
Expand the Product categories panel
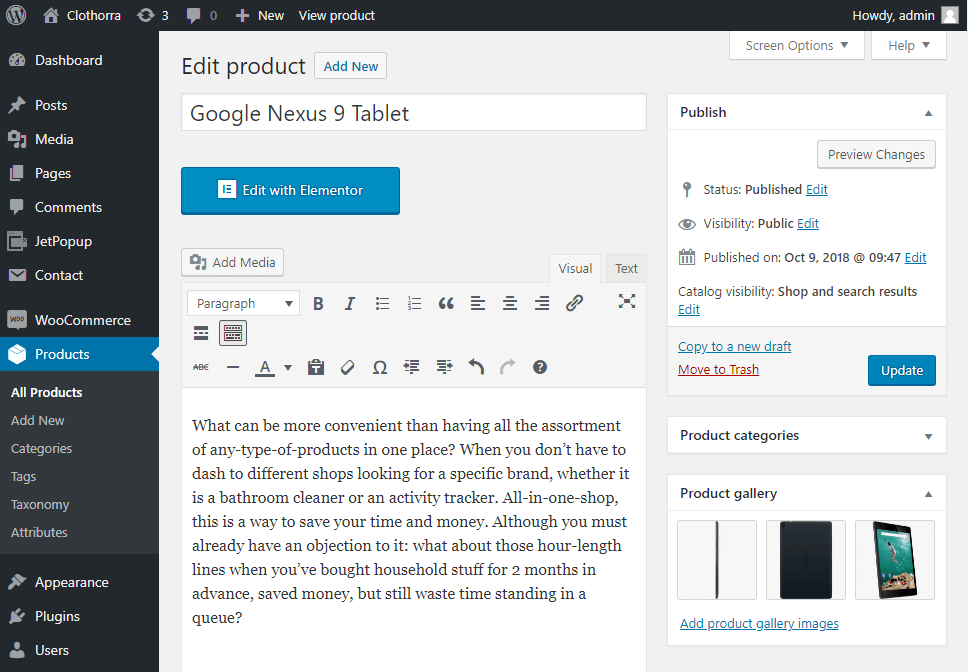(x=928, y=436)
